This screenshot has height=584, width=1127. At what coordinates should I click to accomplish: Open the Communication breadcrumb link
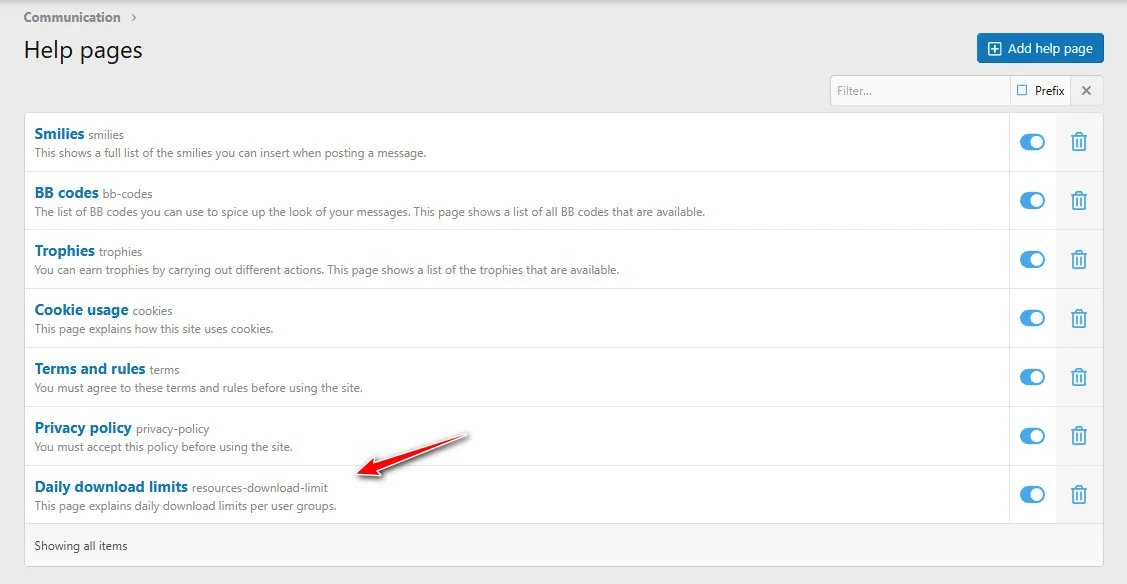click(72, 17)
